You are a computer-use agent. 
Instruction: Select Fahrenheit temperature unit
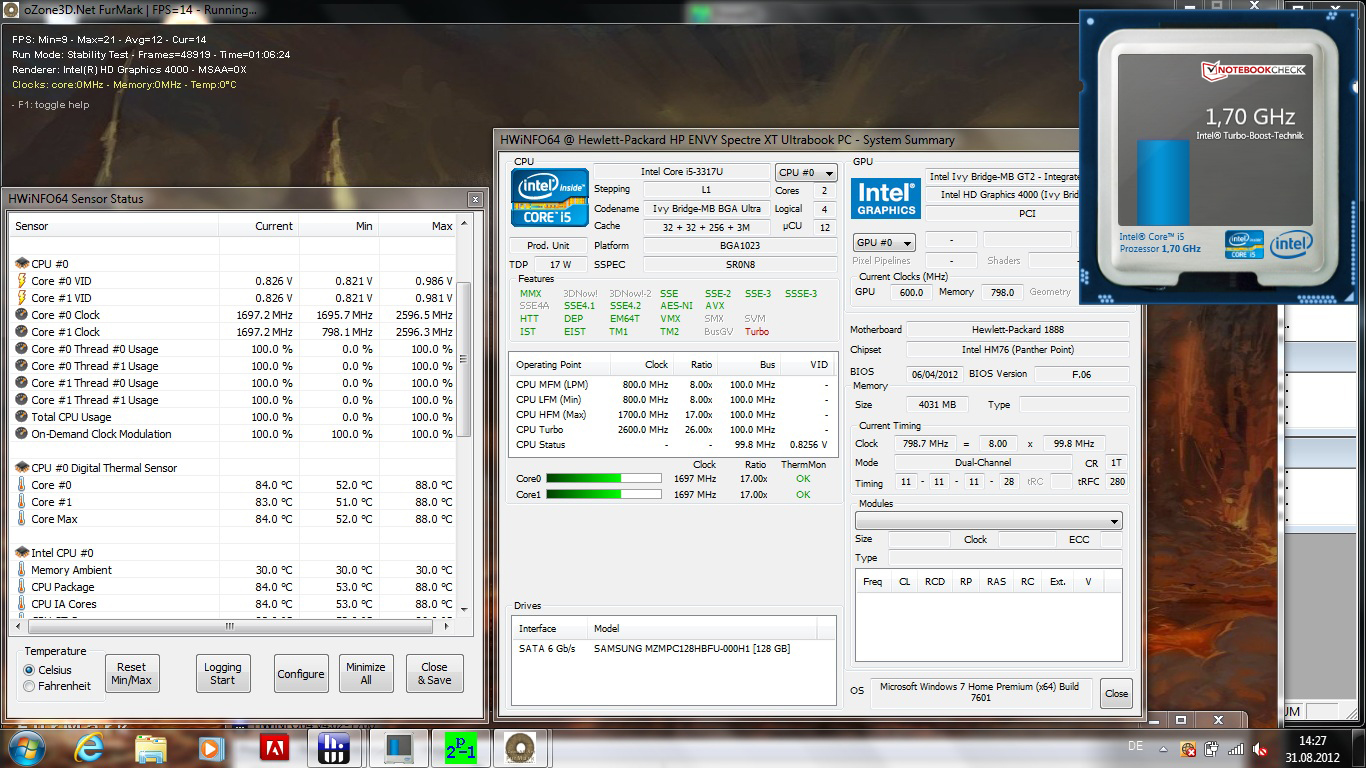[x=30, y=686]
